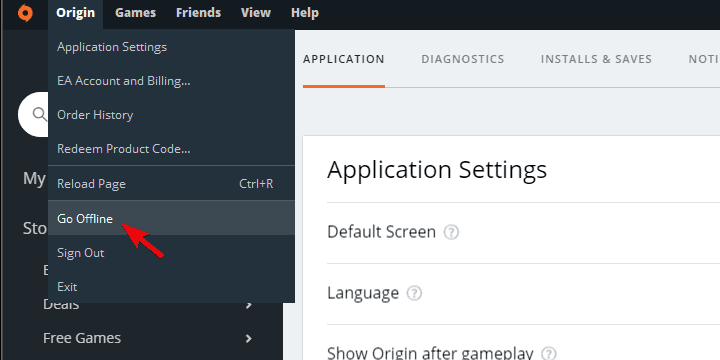Expand the Free Games sidebar chevron
The image size is (720, 360).
click(248, 338)
